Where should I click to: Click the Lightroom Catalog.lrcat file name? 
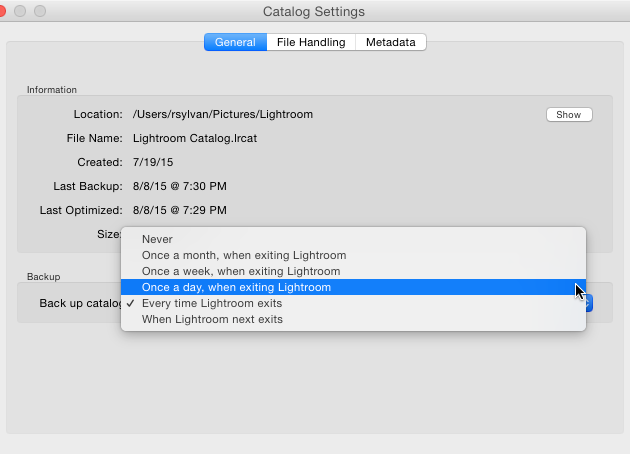[x=195, y=138]
